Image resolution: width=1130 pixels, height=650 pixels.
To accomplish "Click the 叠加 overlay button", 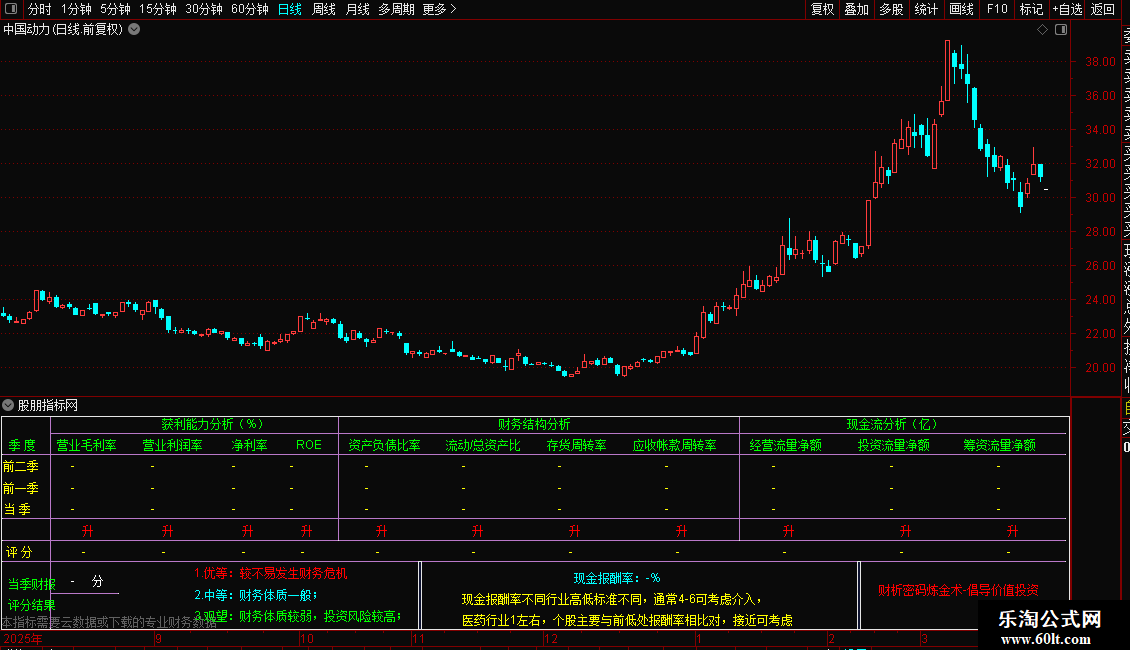I will click(x=857, y=9).
